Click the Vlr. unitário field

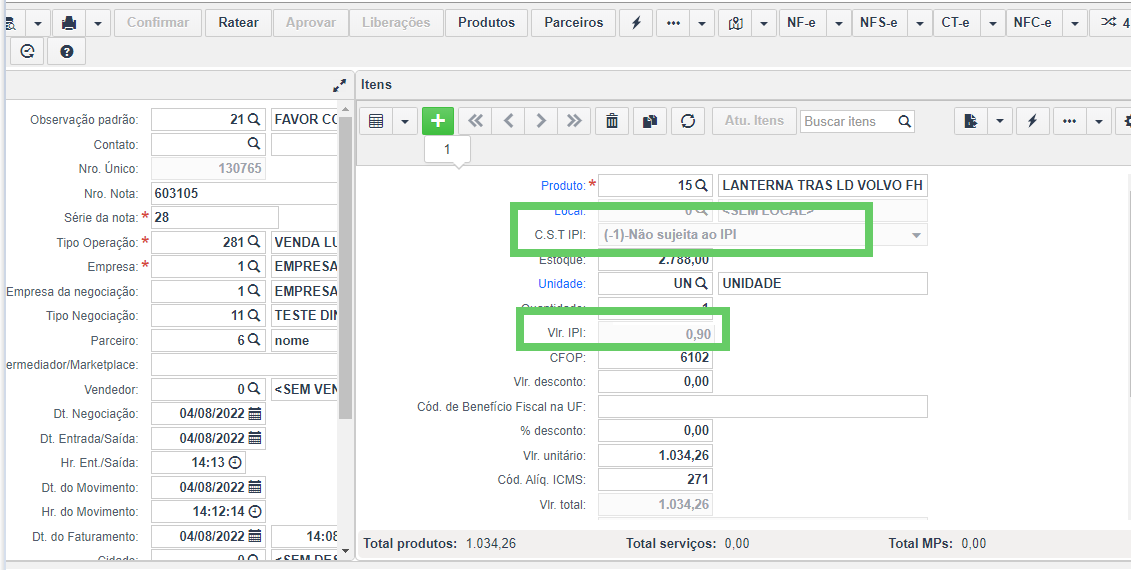click(x=656, y=455)
